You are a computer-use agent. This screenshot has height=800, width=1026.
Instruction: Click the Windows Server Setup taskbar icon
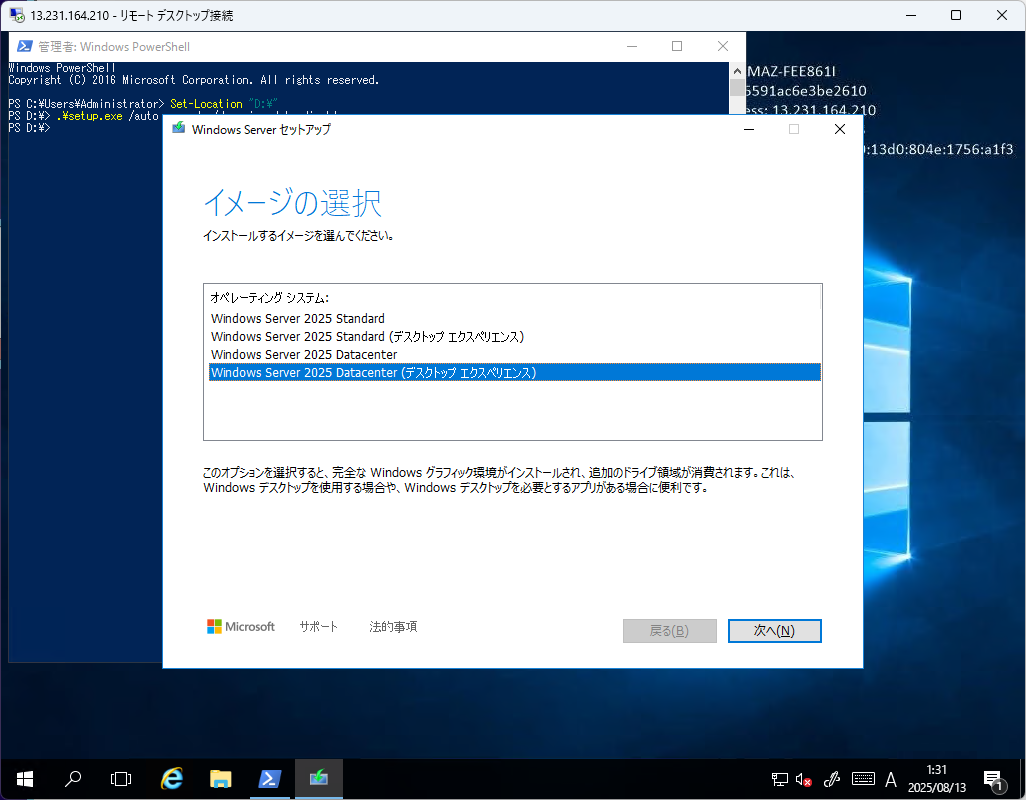[x=319, y=779]
